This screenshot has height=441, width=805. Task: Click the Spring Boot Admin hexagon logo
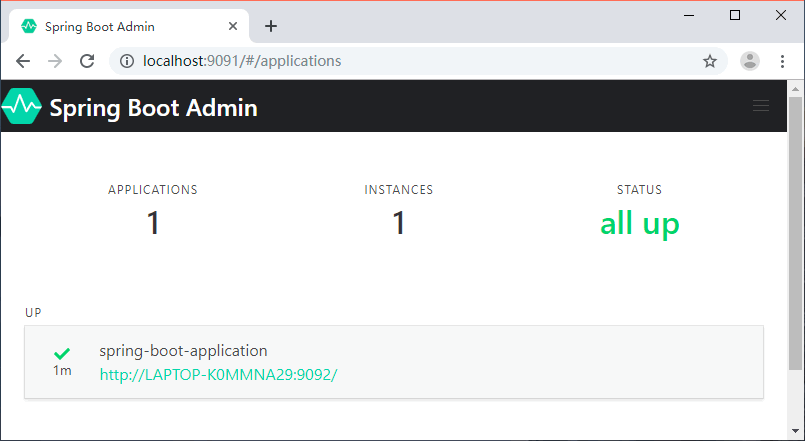click(x=21, y=106)
